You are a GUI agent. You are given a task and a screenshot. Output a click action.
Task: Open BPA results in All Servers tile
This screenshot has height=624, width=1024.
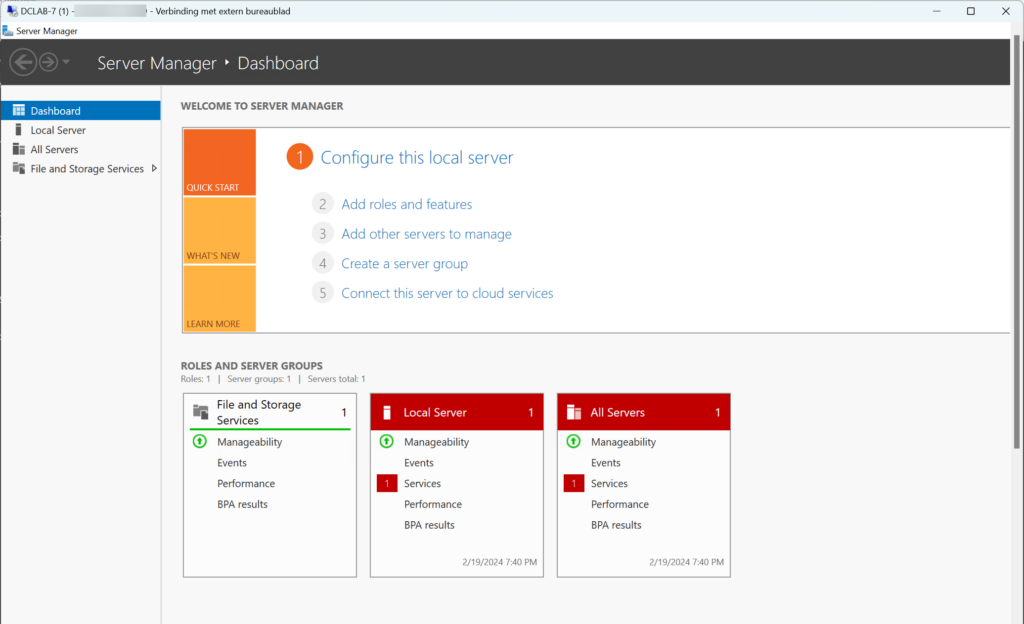[616, 525]
